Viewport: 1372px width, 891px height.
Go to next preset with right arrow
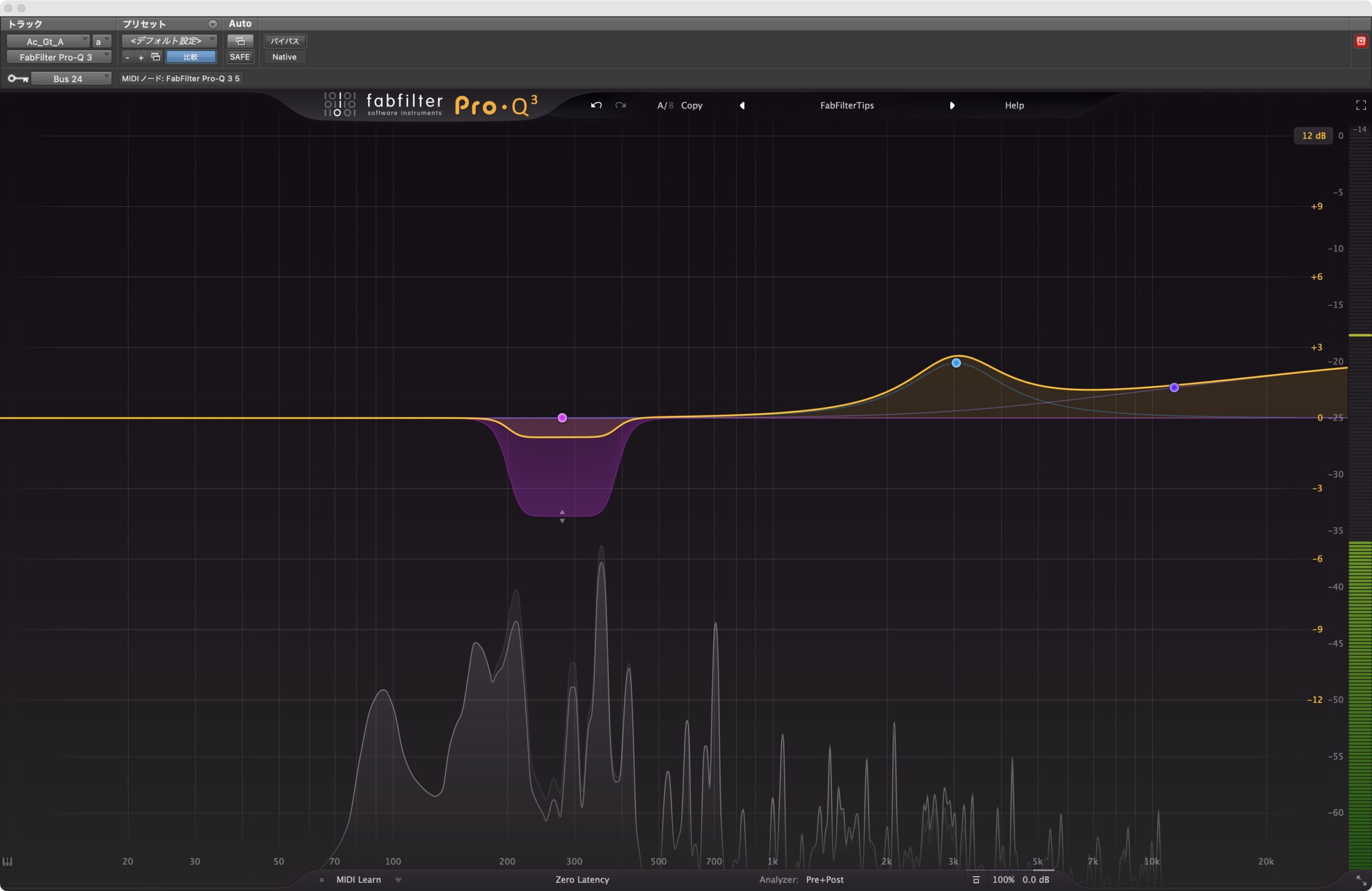(x=952, y=106)
